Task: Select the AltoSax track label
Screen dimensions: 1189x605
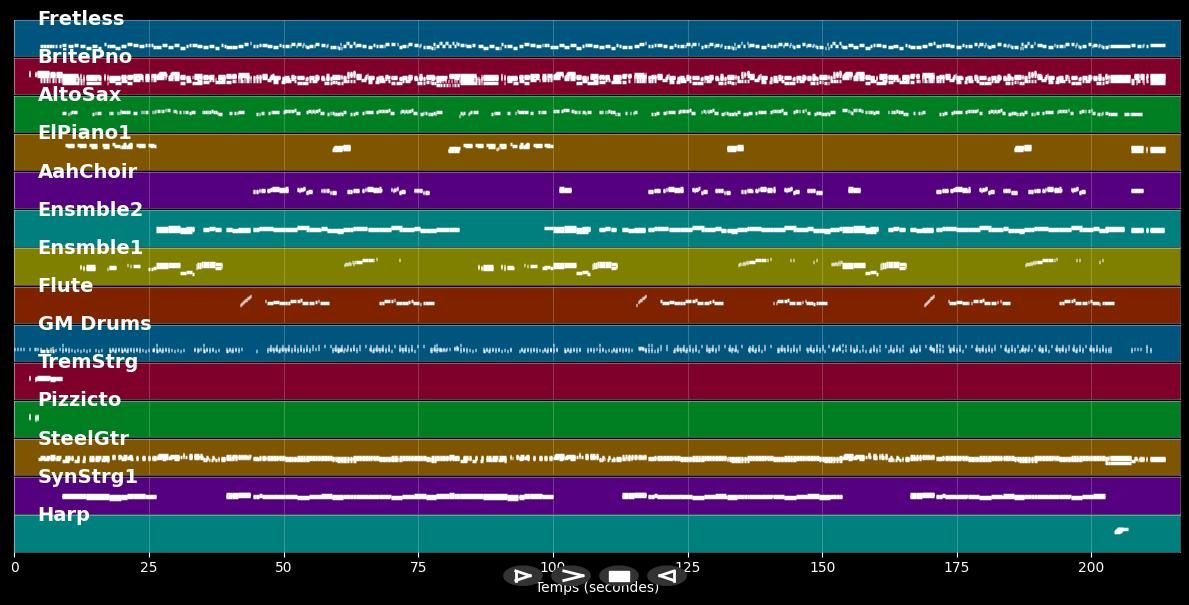Action: coord(79,95)
